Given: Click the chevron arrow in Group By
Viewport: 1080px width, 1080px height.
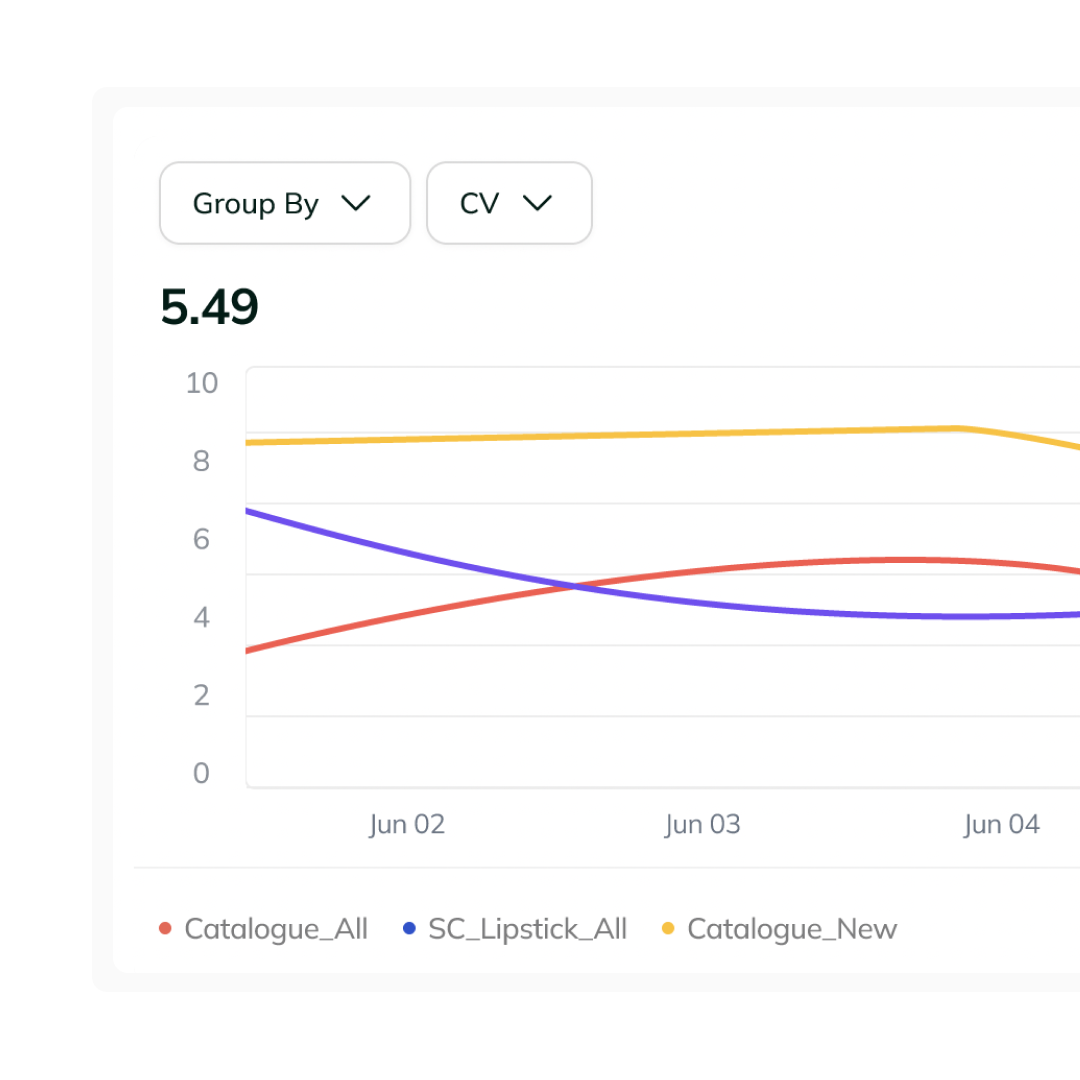Looking at the screenshot, I should [356, 203].
